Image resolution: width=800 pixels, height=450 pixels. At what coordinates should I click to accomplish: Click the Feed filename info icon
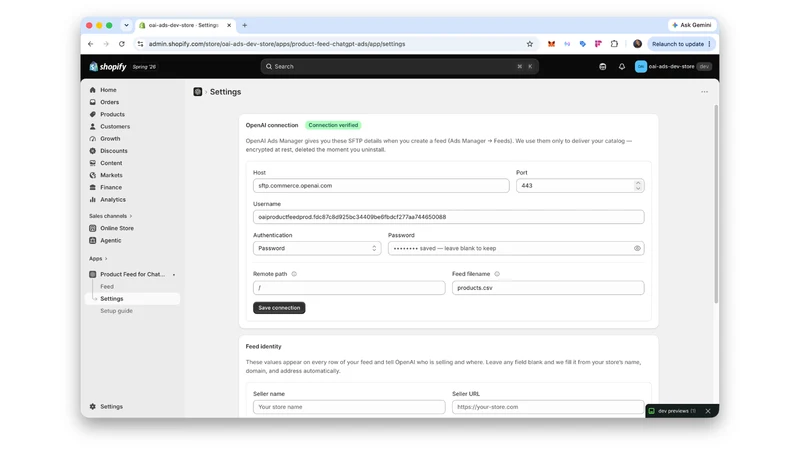pos(497,274)
